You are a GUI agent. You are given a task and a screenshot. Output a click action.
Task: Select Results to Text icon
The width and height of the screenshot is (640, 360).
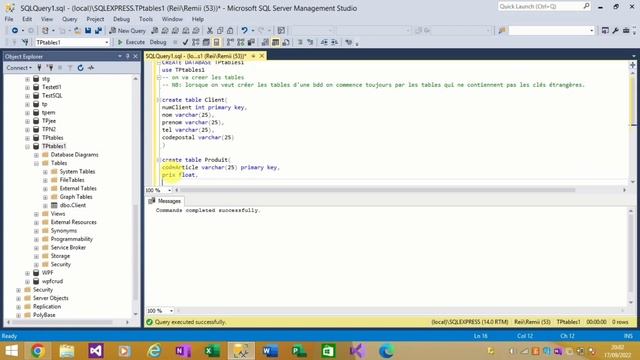[x=265, y=42]
